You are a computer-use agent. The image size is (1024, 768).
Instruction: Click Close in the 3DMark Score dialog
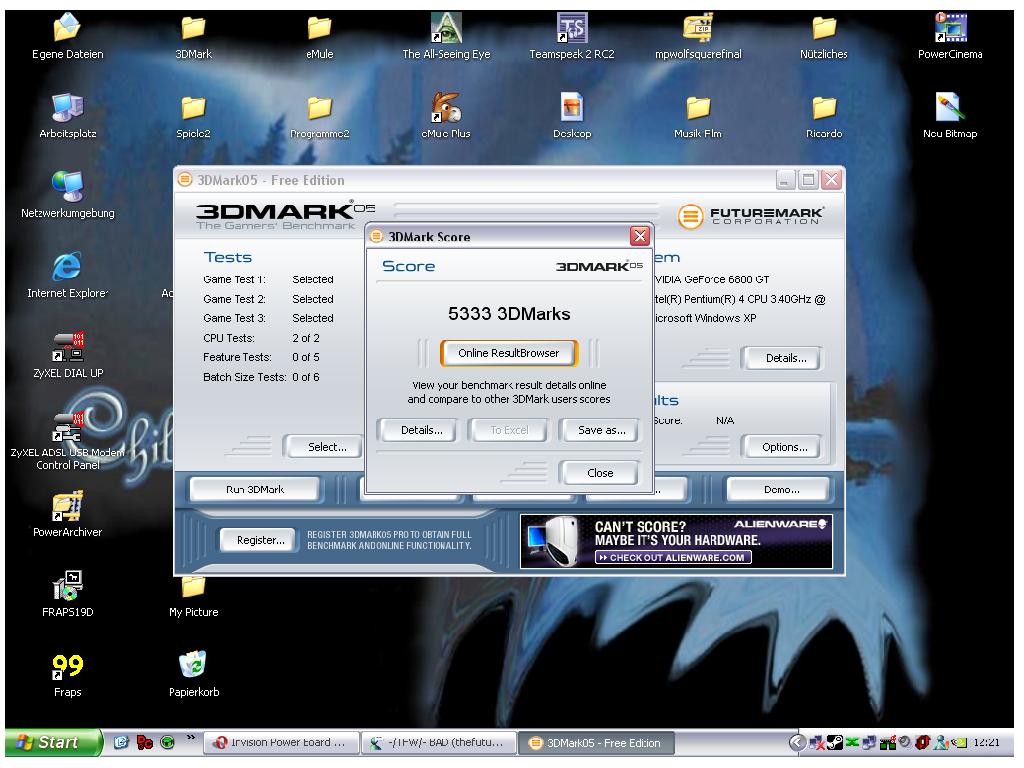point(600,473)
